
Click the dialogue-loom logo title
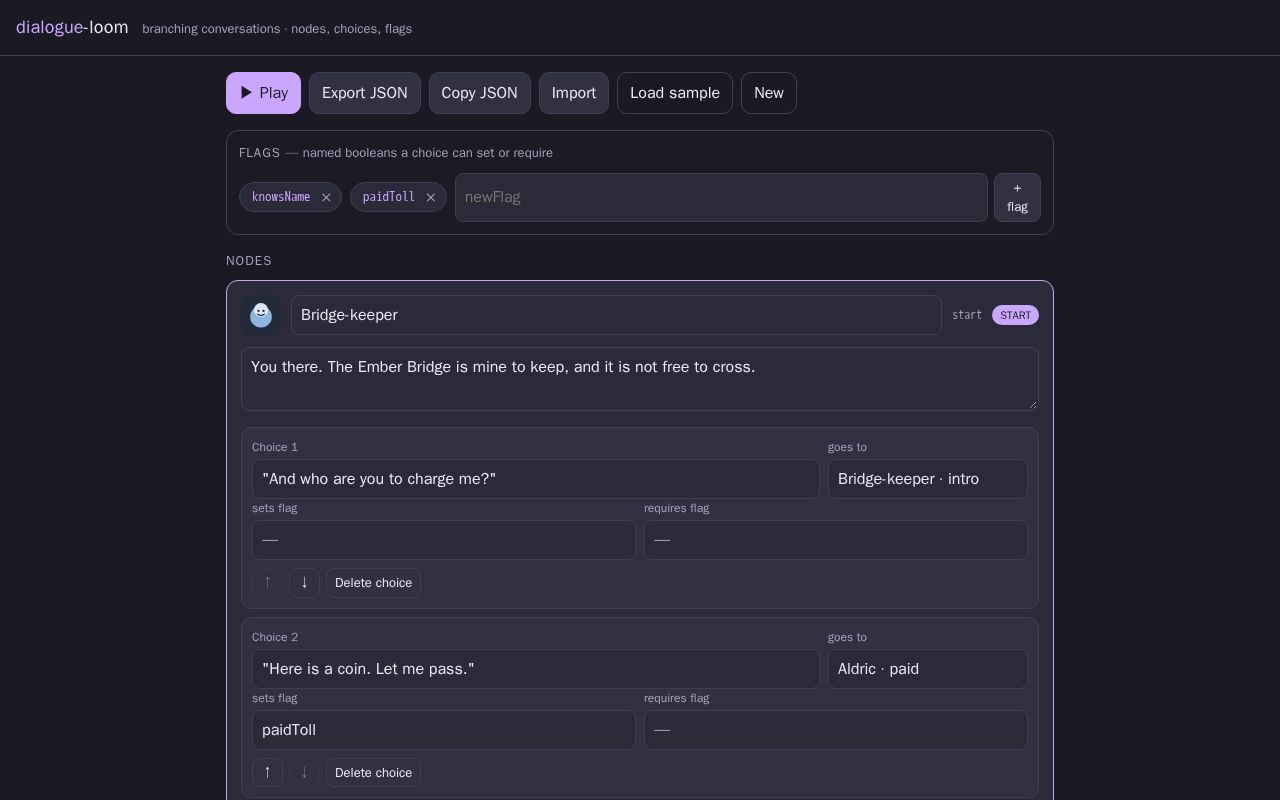click(x=72, y=27)
